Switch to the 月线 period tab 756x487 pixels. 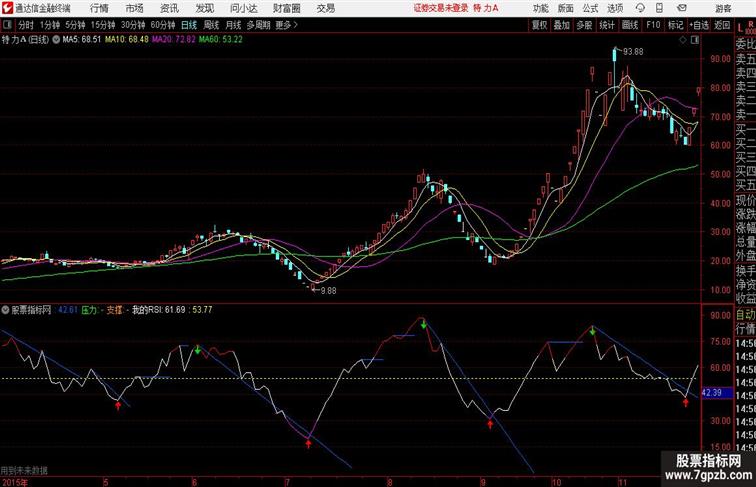233,25
